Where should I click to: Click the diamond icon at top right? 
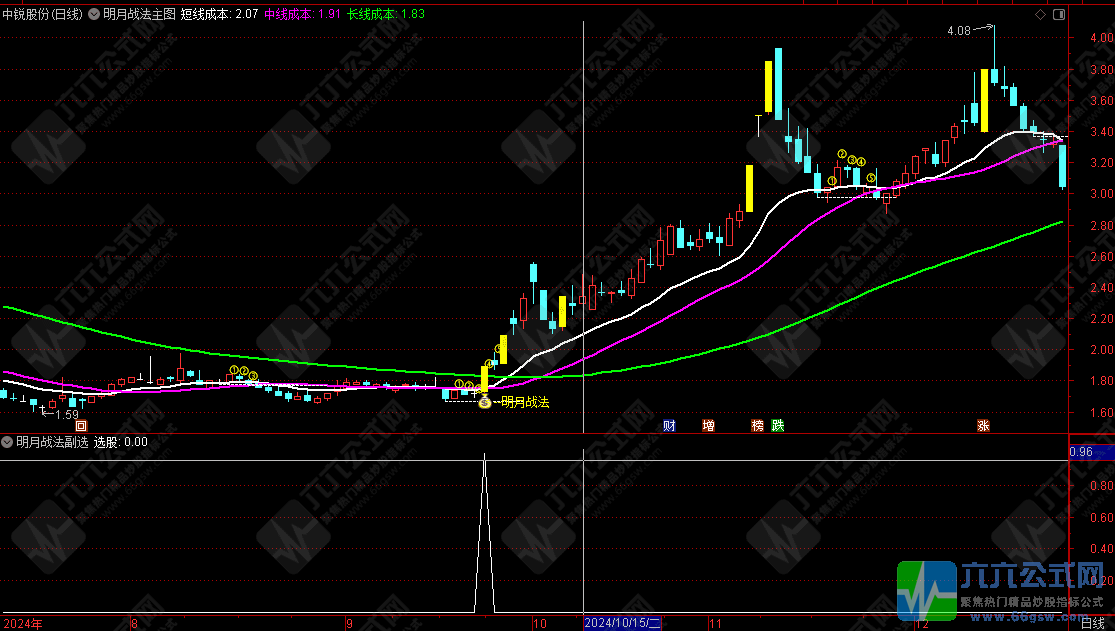click(x=1040, y=15)
